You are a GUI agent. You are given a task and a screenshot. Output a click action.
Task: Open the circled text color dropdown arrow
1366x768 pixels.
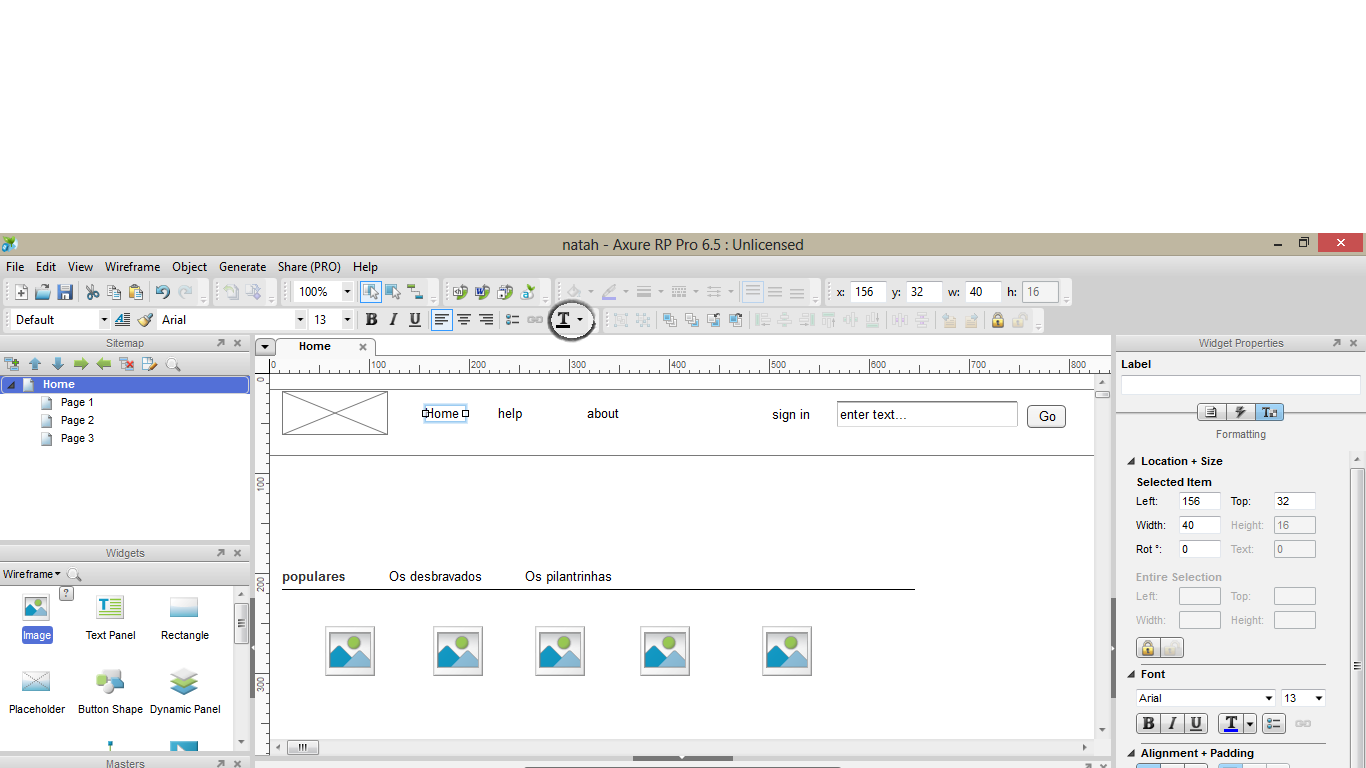(580, 320)
